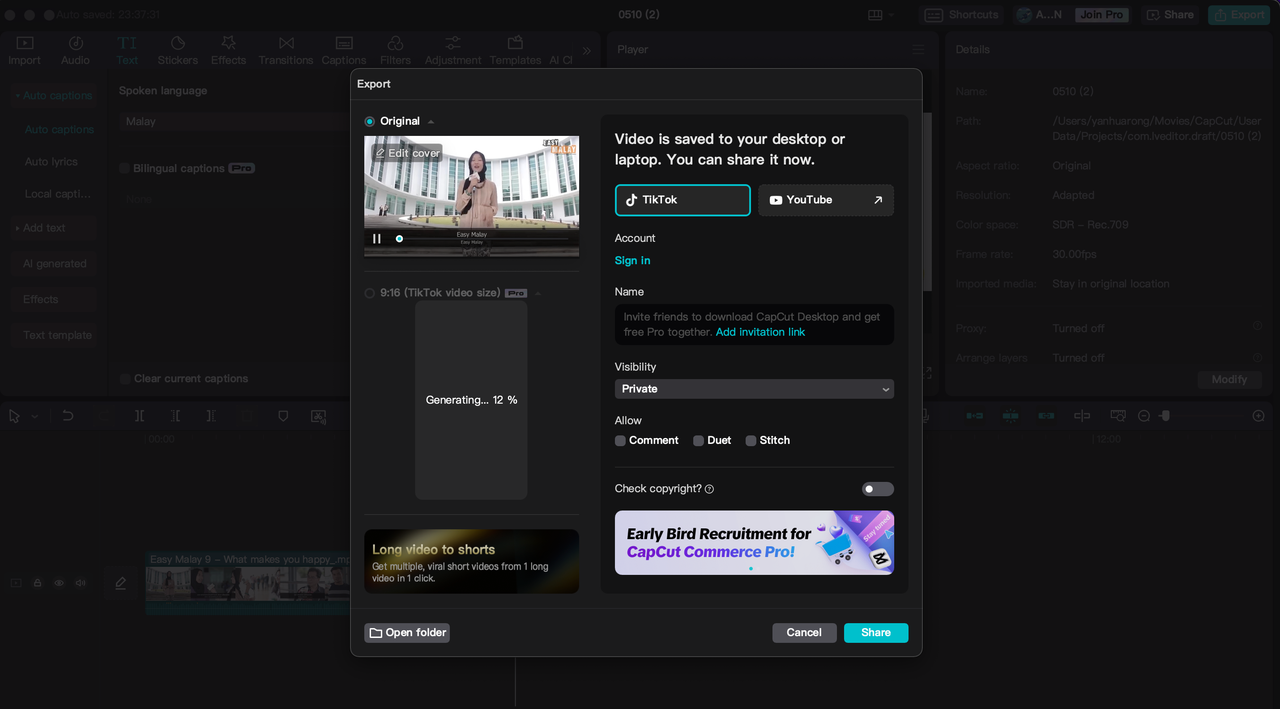The height and width of the screenshot is (709, 1280).
Task: Cancel the export dialog
Action: [804, 633]
